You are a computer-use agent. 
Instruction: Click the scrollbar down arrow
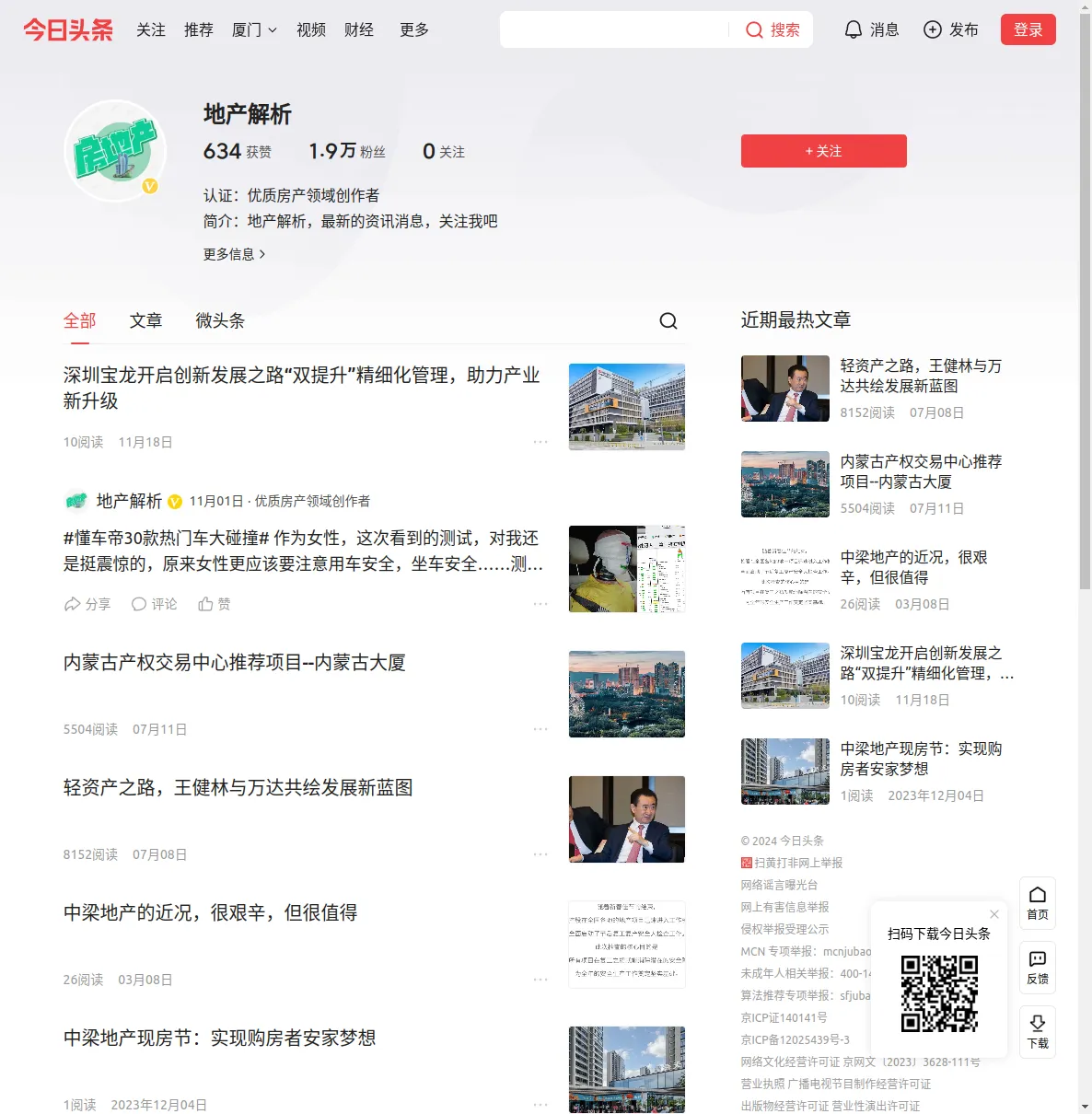coord(1085,1107)
